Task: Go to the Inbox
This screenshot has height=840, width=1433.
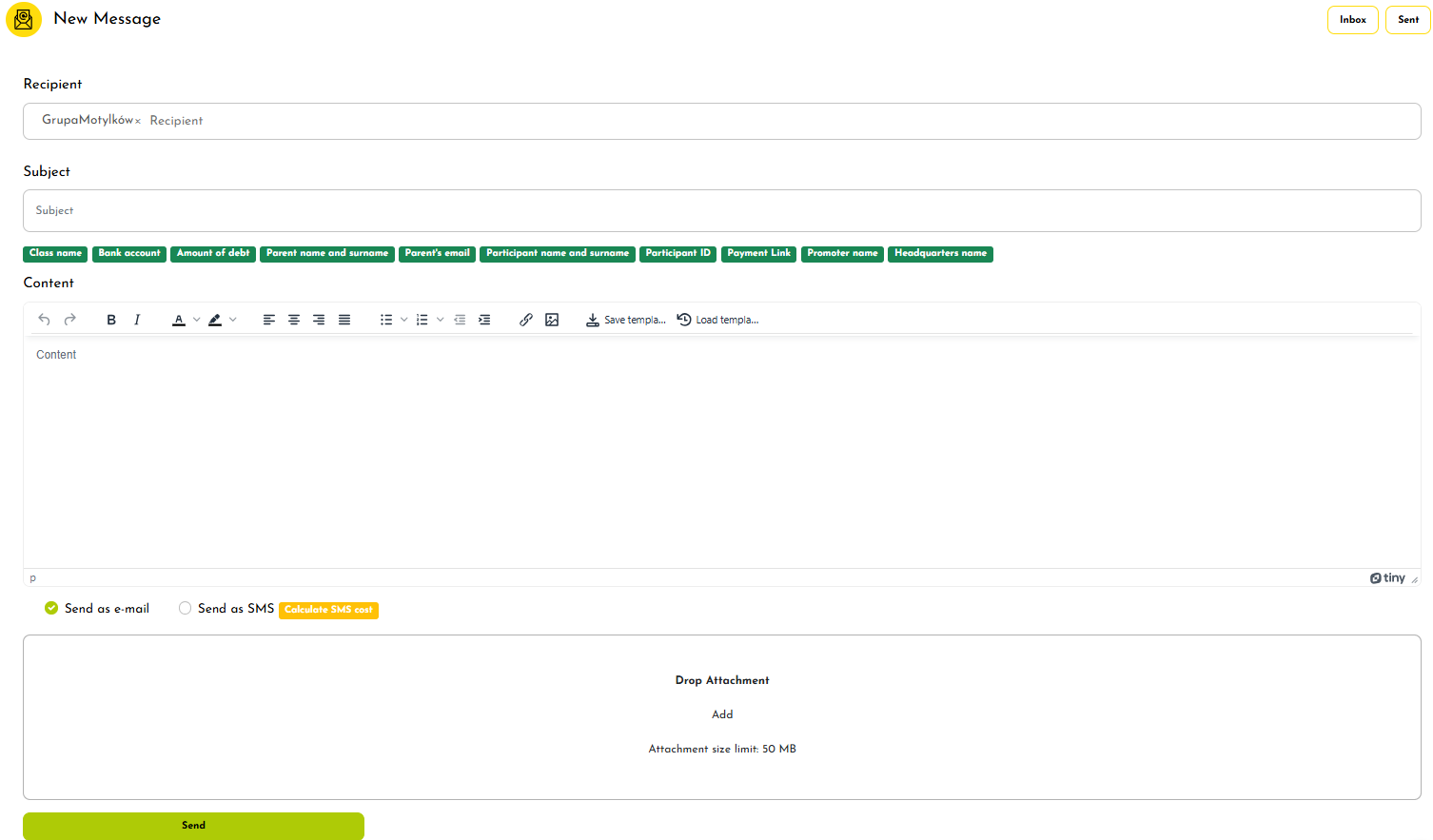Action: tap(1352, 20)
